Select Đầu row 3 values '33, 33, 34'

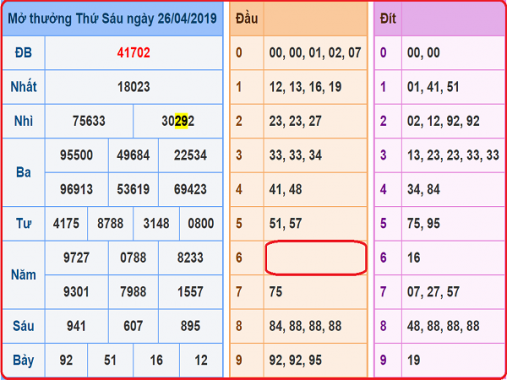point(295,155)
